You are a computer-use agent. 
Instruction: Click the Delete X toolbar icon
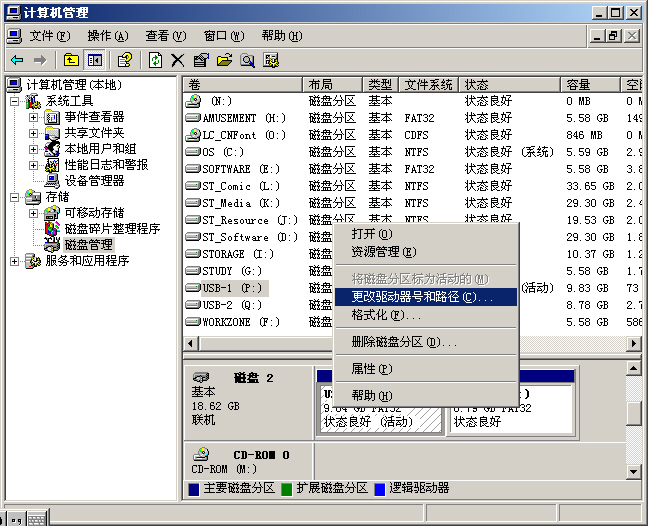178,60
